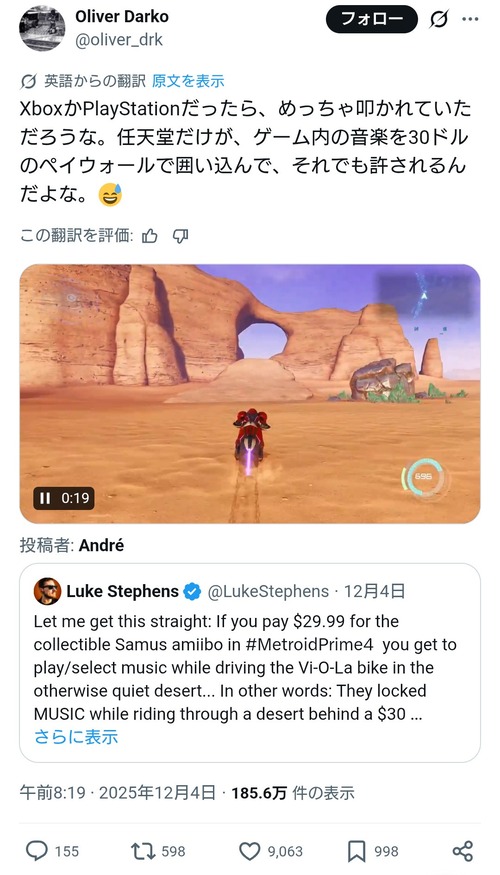Image resolution: width=500 pixels, height=875 pixels.
Task: Open the share icon
Action: [463, 851]
